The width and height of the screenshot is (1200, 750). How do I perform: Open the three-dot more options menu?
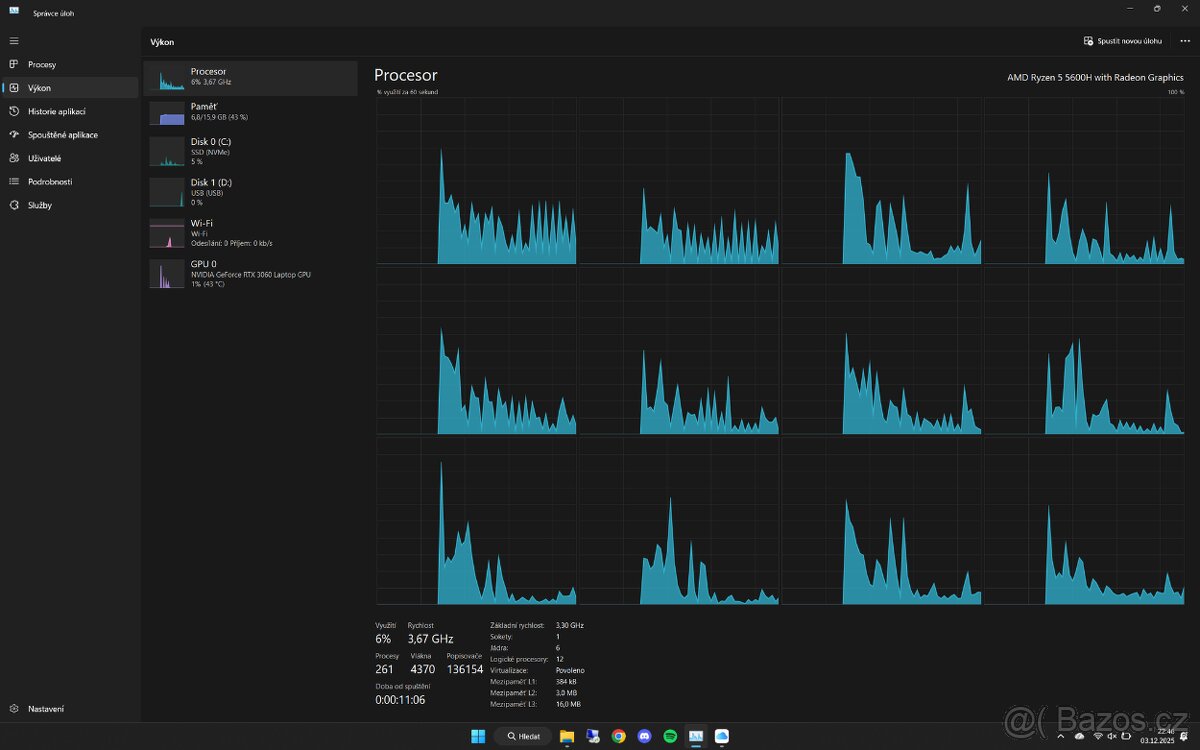(1185, 41)
